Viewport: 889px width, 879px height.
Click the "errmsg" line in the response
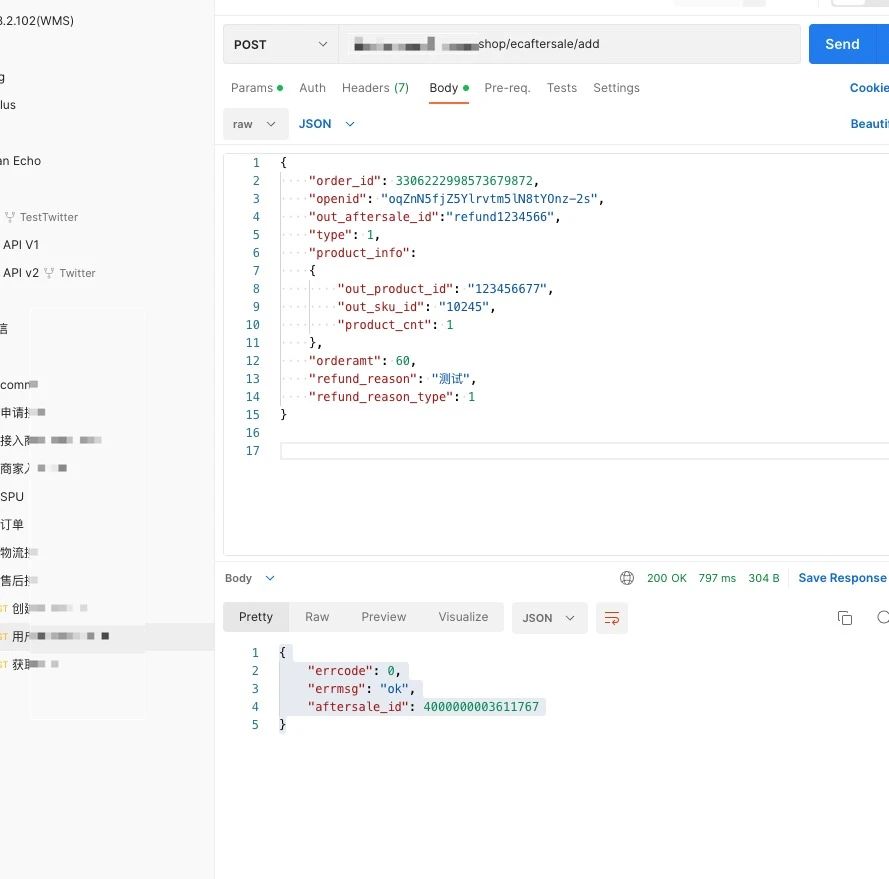pyautogui.click(x=361, y=689)
